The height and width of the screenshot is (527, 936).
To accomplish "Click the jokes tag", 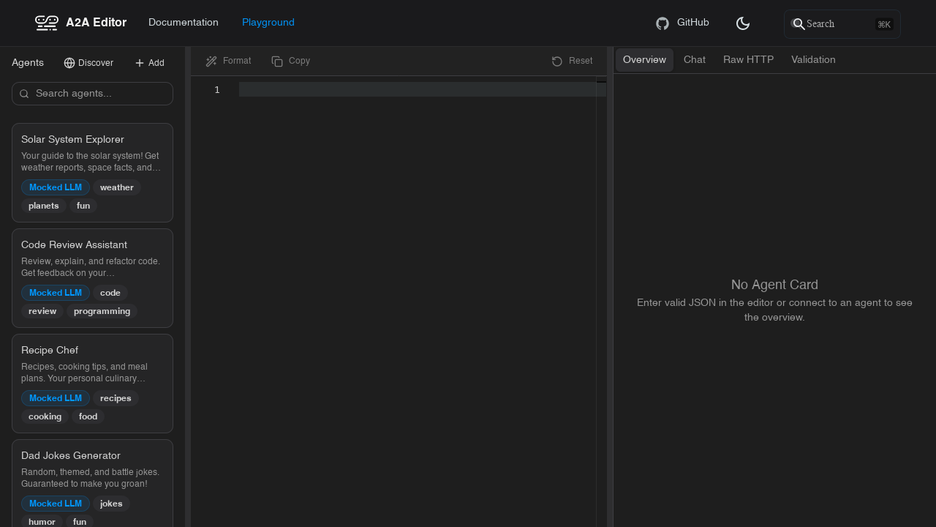I will [111, 504].
